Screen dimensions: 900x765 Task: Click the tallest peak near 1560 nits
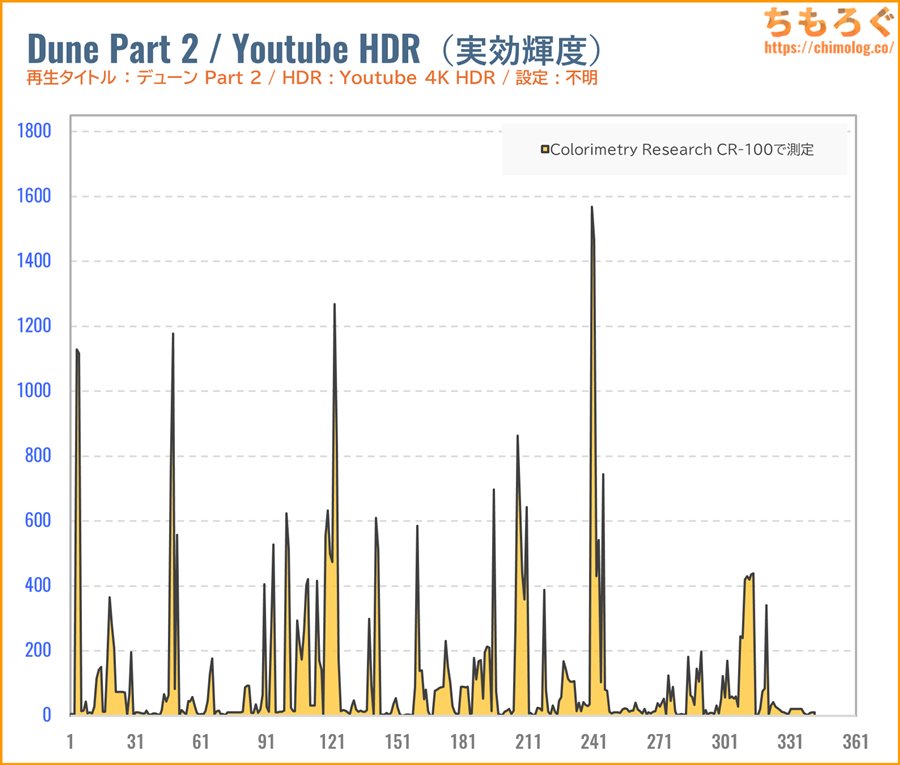tap(592, 208)
